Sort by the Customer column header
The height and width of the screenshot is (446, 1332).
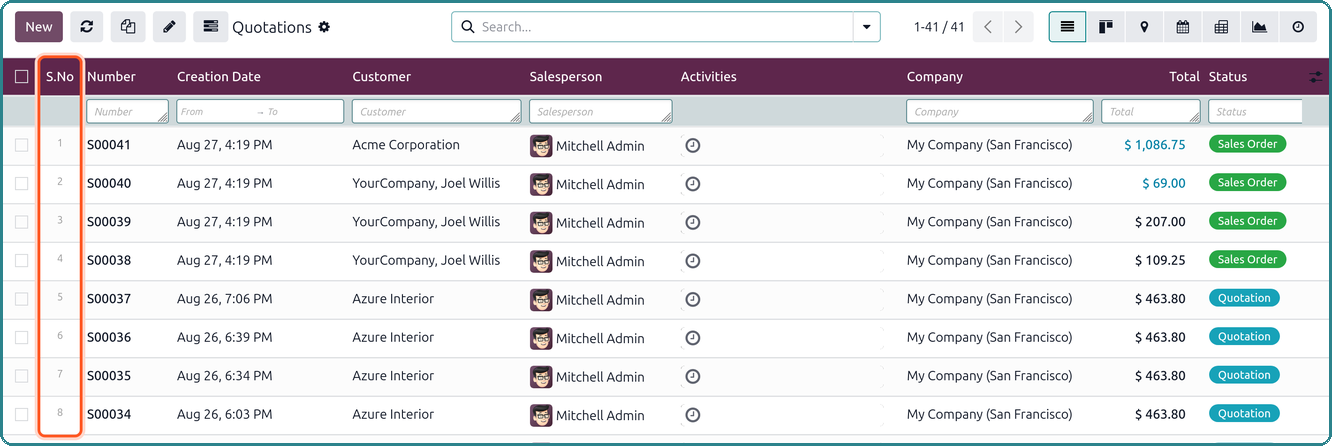click(382, 77)
